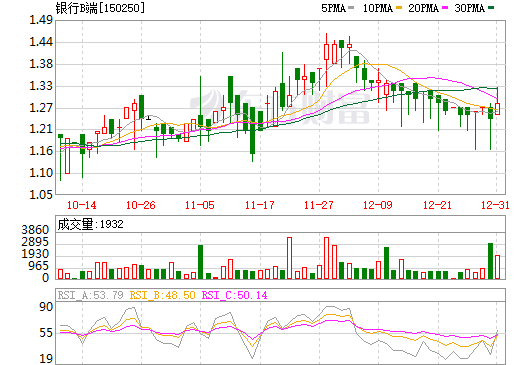Click the 10-14 date axis label
This screenshot has width=520, height=365.
click(82, 205)
